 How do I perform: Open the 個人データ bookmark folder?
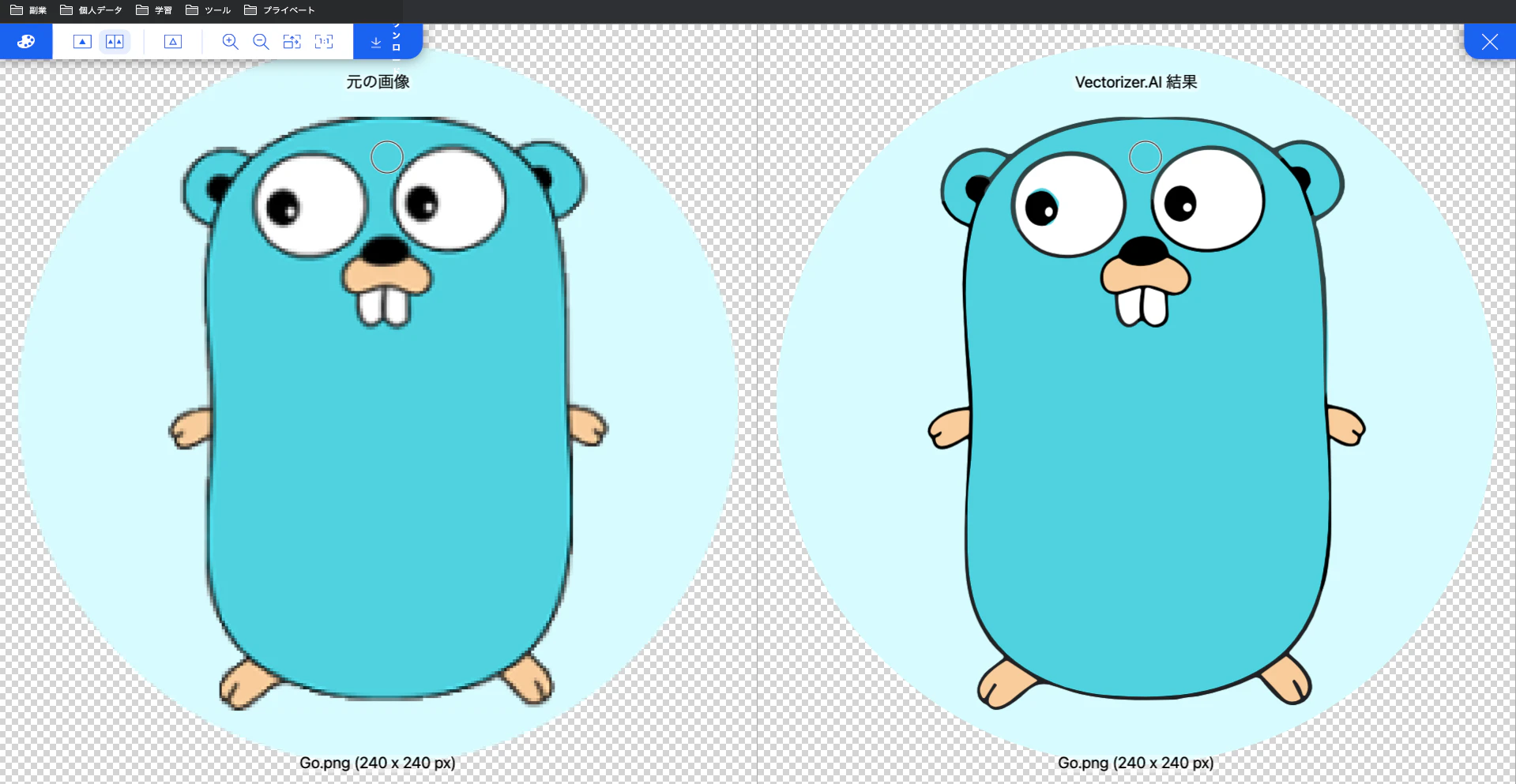(x=91, y=10)
